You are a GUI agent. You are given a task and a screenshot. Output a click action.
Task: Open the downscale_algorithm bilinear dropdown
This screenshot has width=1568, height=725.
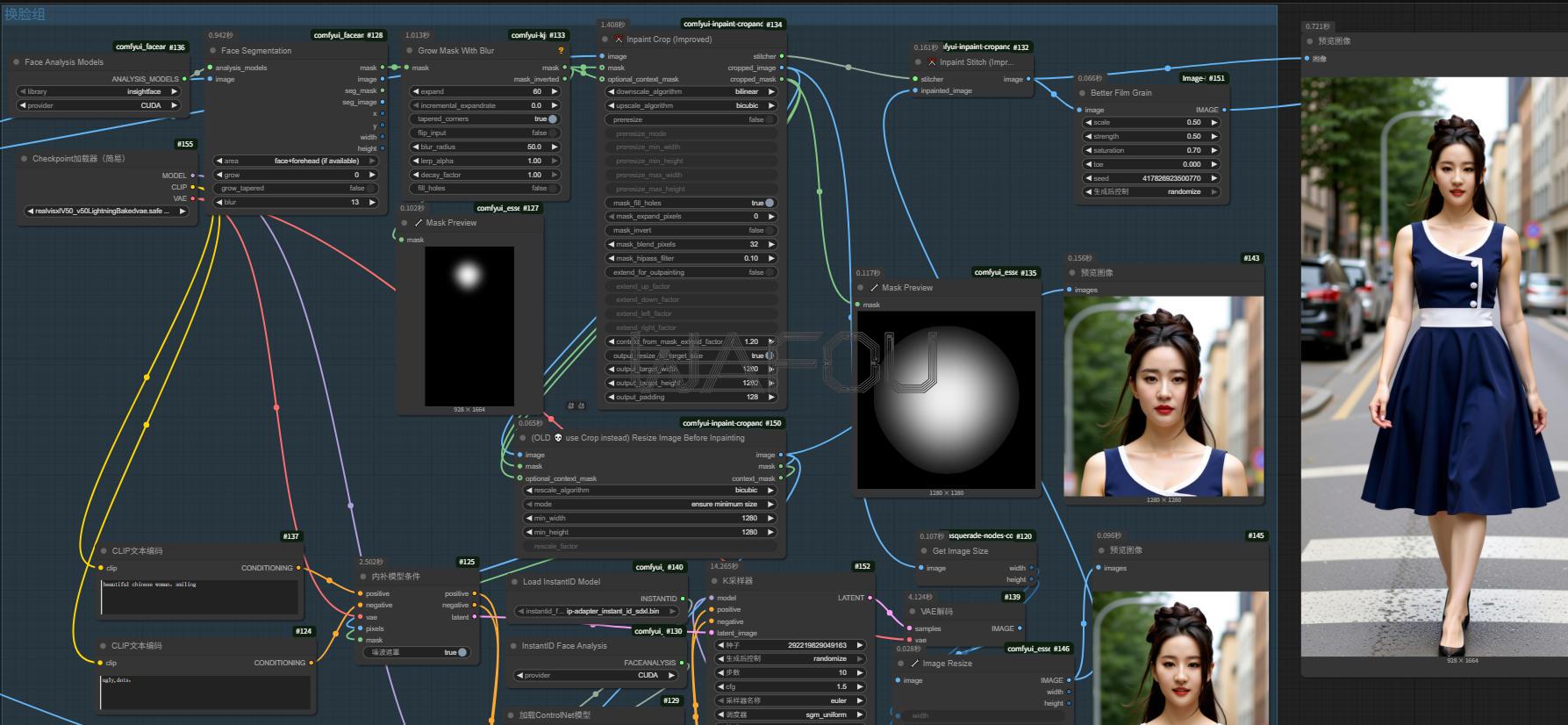tap(691, 91)
